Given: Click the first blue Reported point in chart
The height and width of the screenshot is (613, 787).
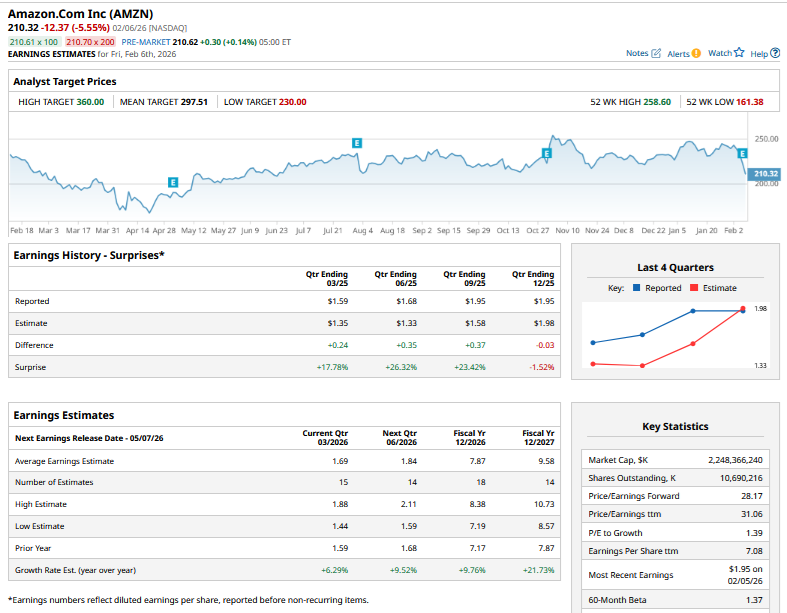Looking at the screenshot, I should coord(593,342).
